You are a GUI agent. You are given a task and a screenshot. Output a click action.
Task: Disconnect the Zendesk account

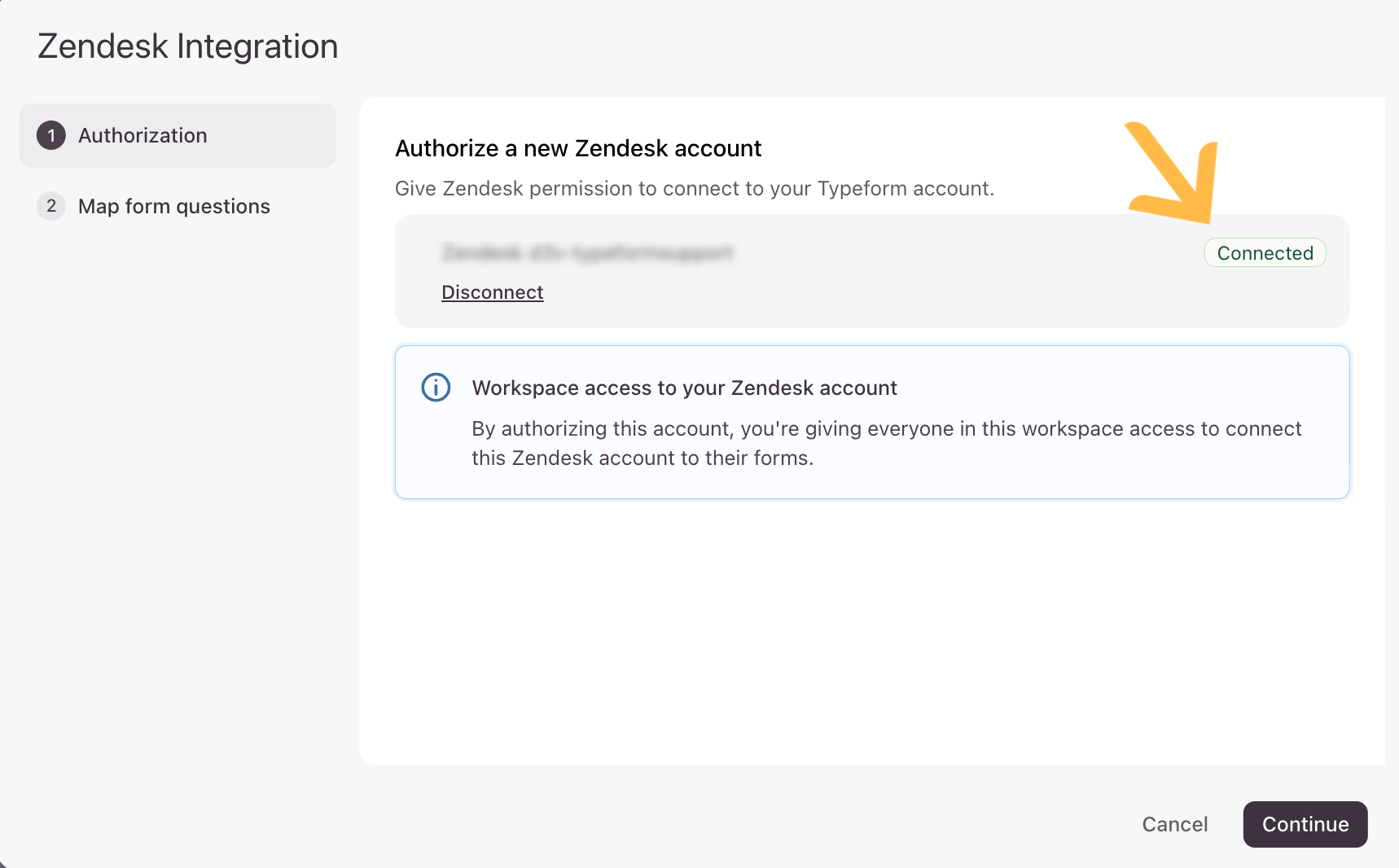pyautogui.click(x=492, y=292)
